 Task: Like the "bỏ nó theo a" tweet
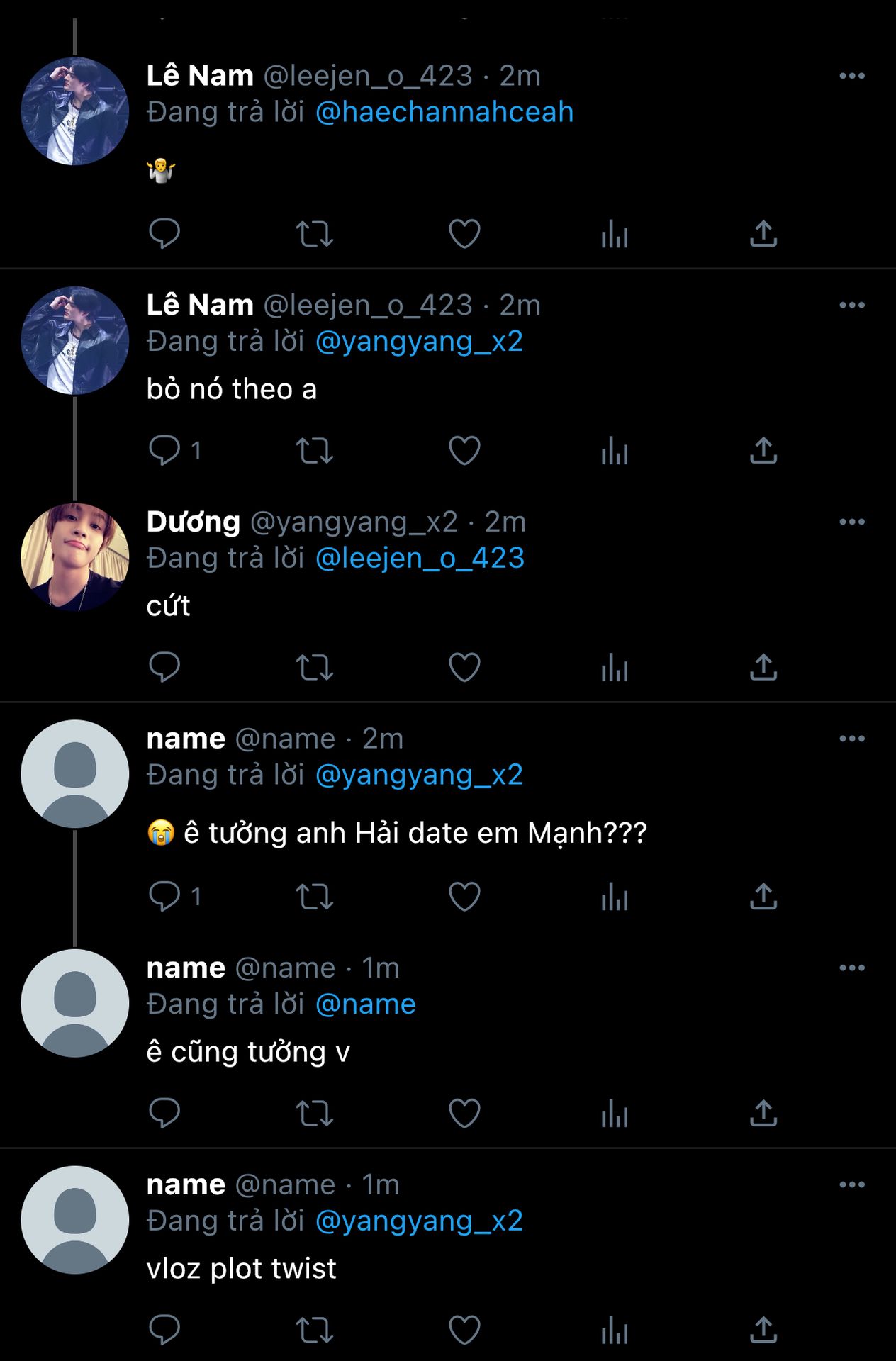pyautogui.click(x=464, y=451)
